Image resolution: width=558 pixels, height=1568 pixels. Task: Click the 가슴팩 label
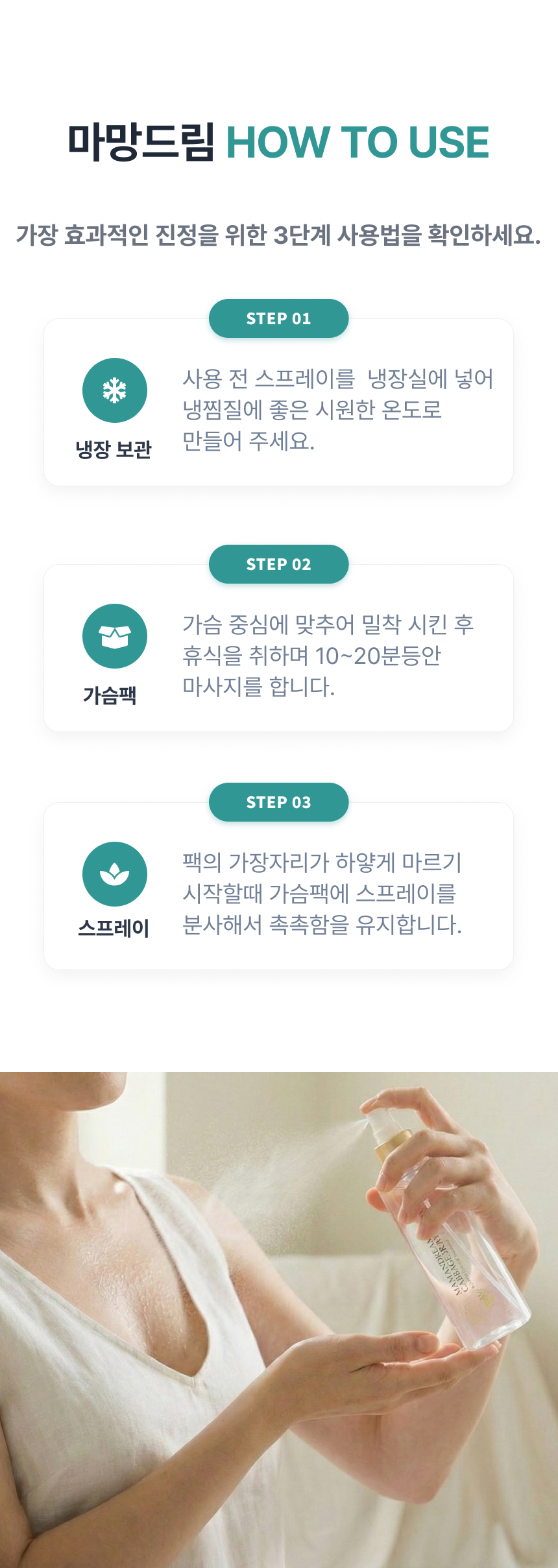coord(110,695)
